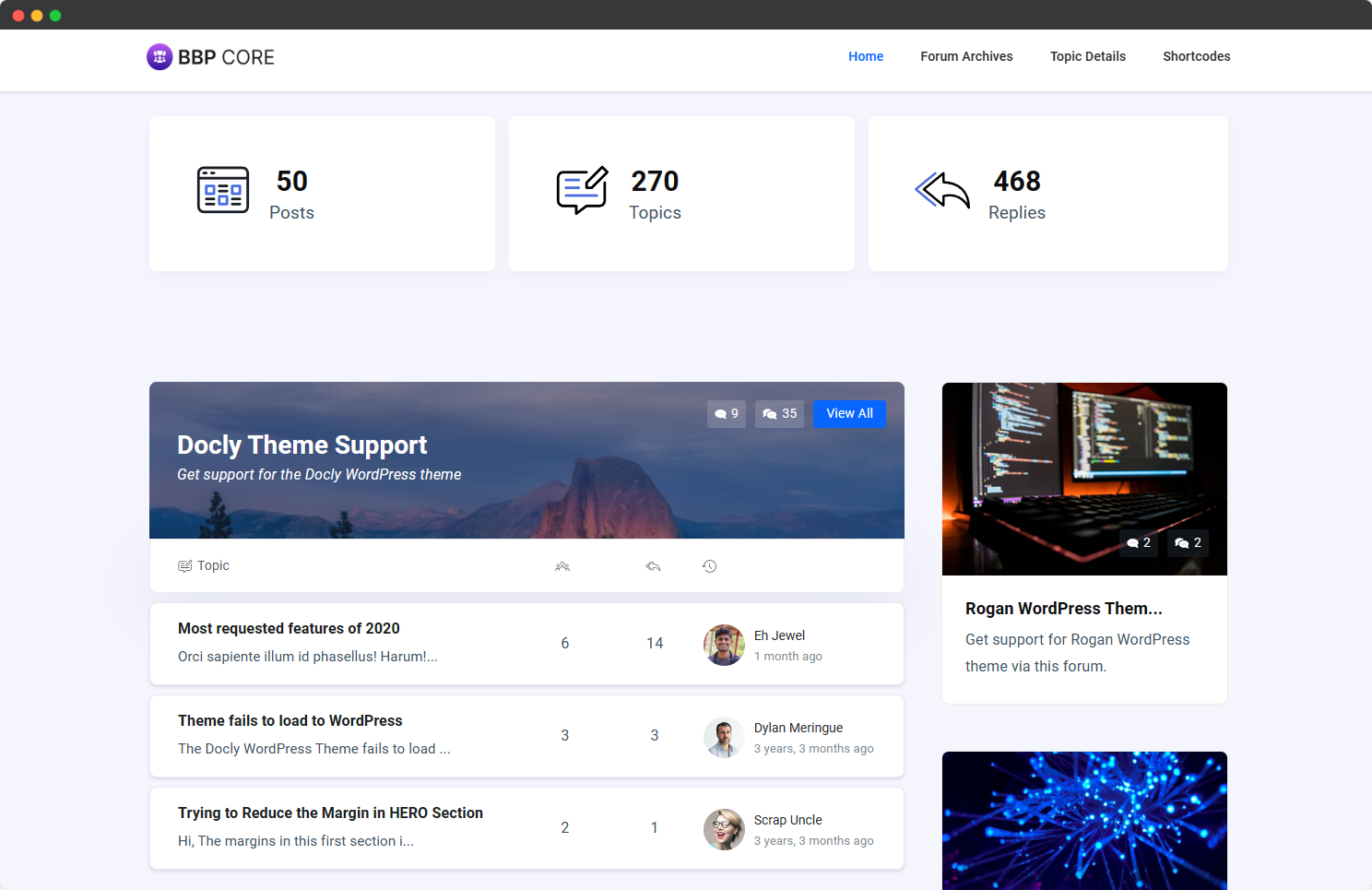Click the Topic column header icon
This screenshot has width=1372, height=890.
185,565
